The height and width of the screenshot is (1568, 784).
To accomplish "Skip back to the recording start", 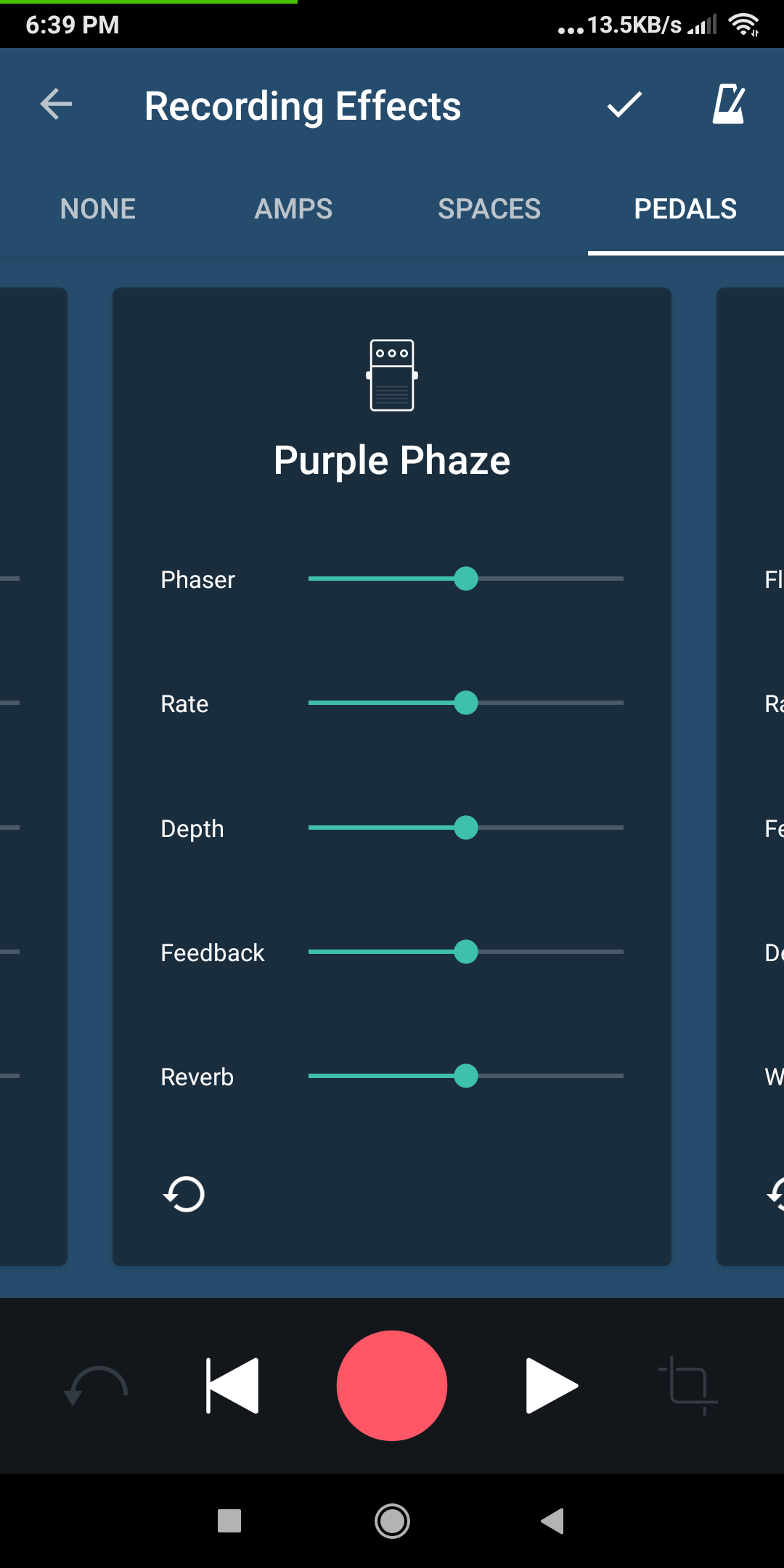I will click(232, 1385).
